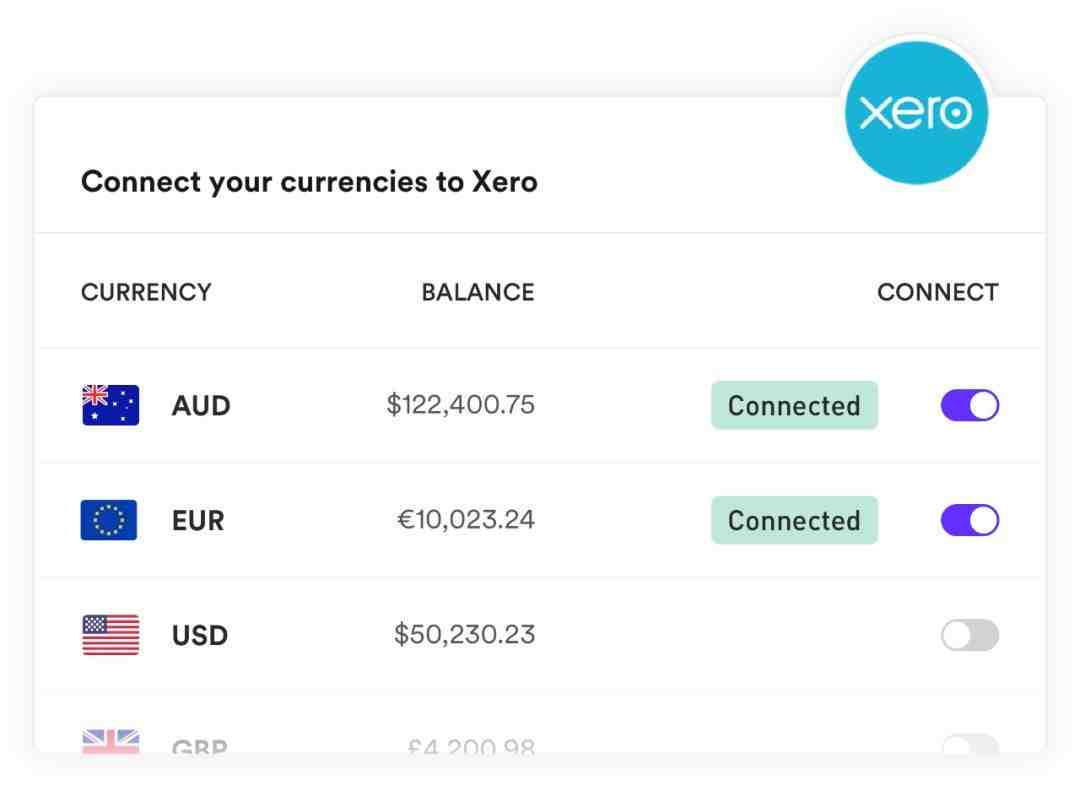Screen dimensions: 1080x786
Task: Enable the USD connect toggle
Action: 970,635
